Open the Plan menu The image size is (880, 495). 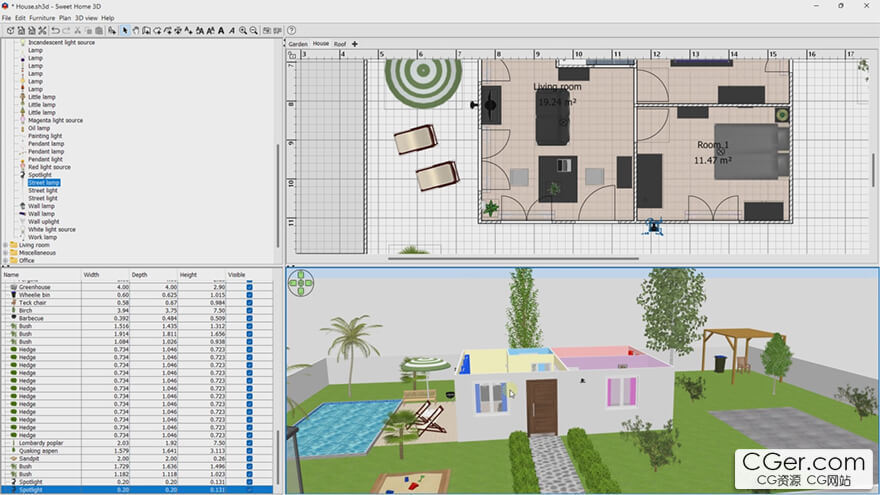(x=65, y=18)
